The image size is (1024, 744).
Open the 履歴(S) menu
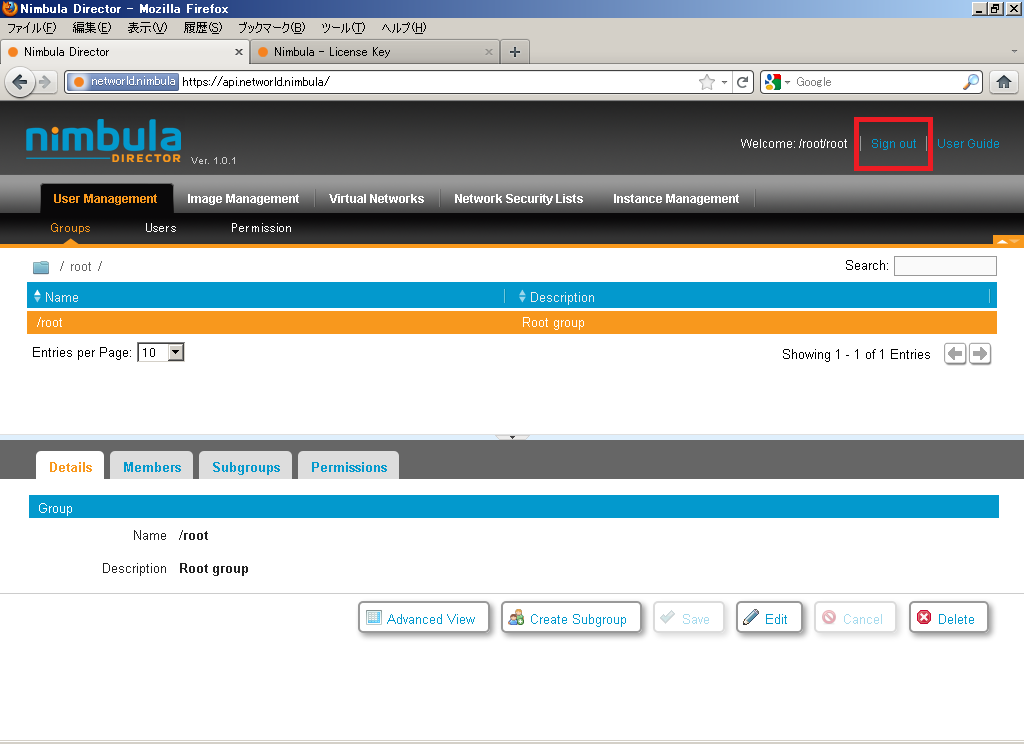(x=202, y=27)
